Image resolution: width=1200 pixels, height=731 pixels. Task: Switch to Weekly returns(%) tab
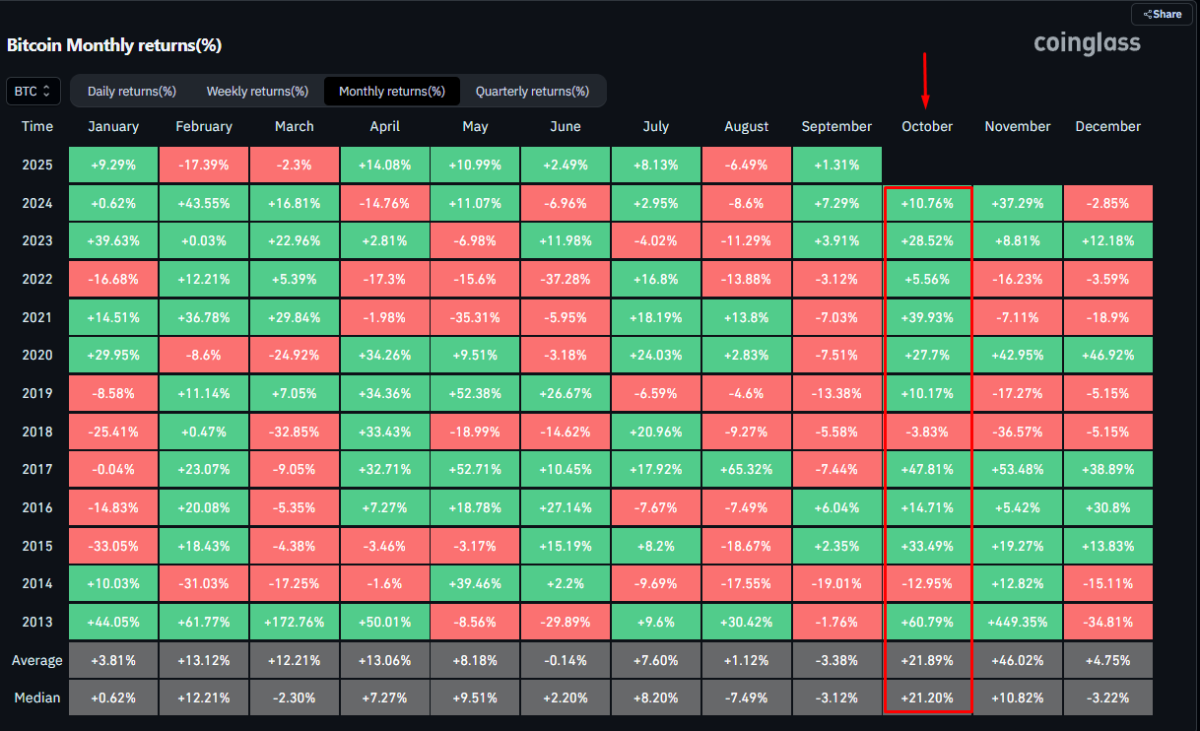[257, 91]
